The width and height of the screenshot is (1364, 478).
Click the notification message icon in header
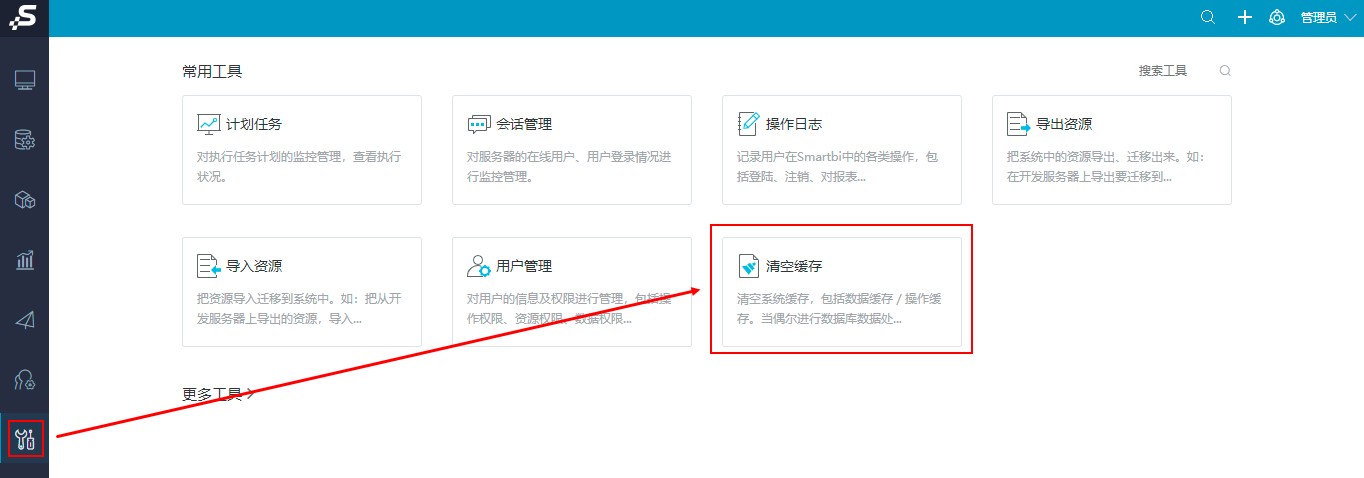click(1277, 17)
